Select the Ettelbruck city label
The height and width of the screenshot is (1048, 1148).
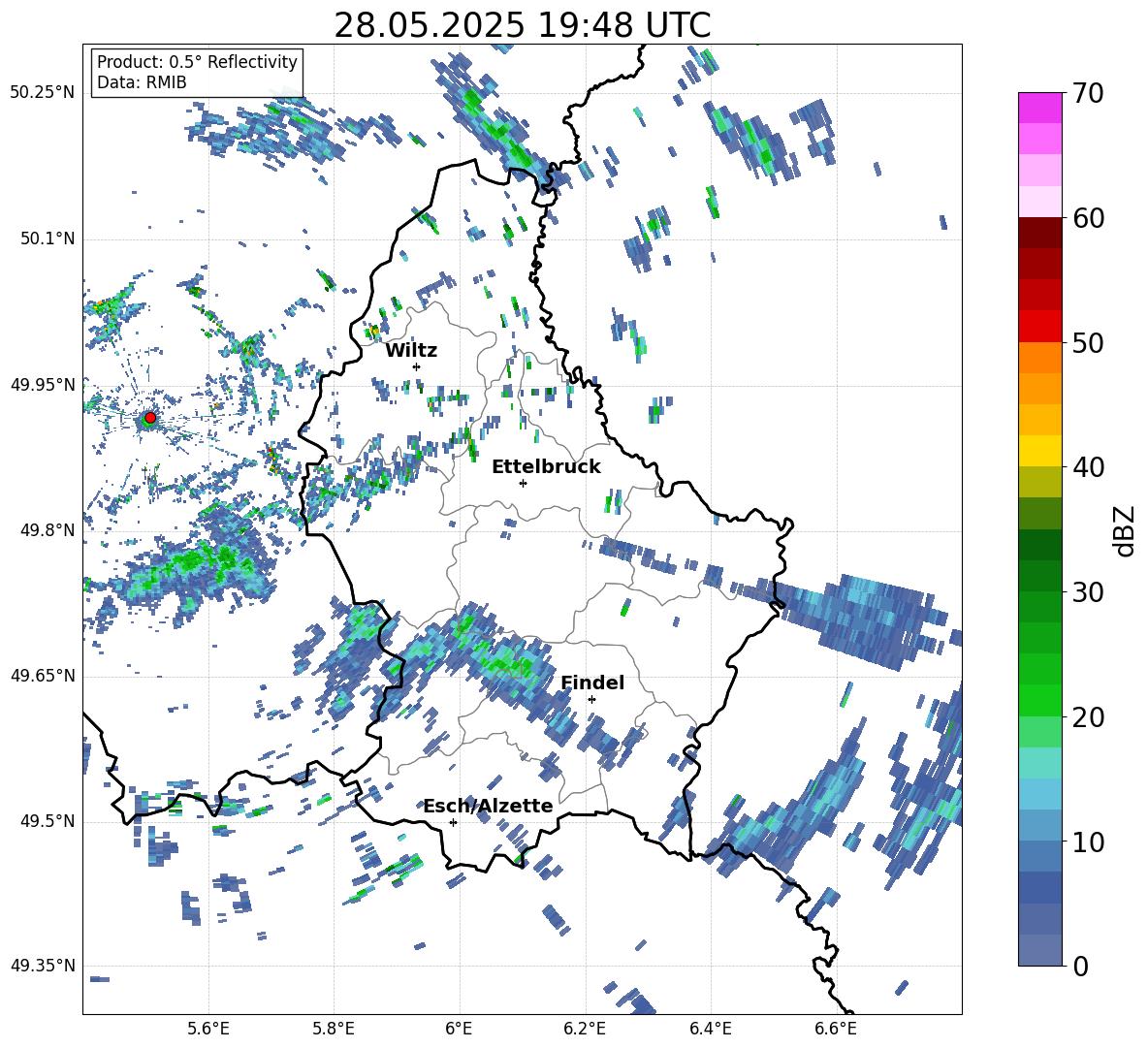click(x=546, y=467)
